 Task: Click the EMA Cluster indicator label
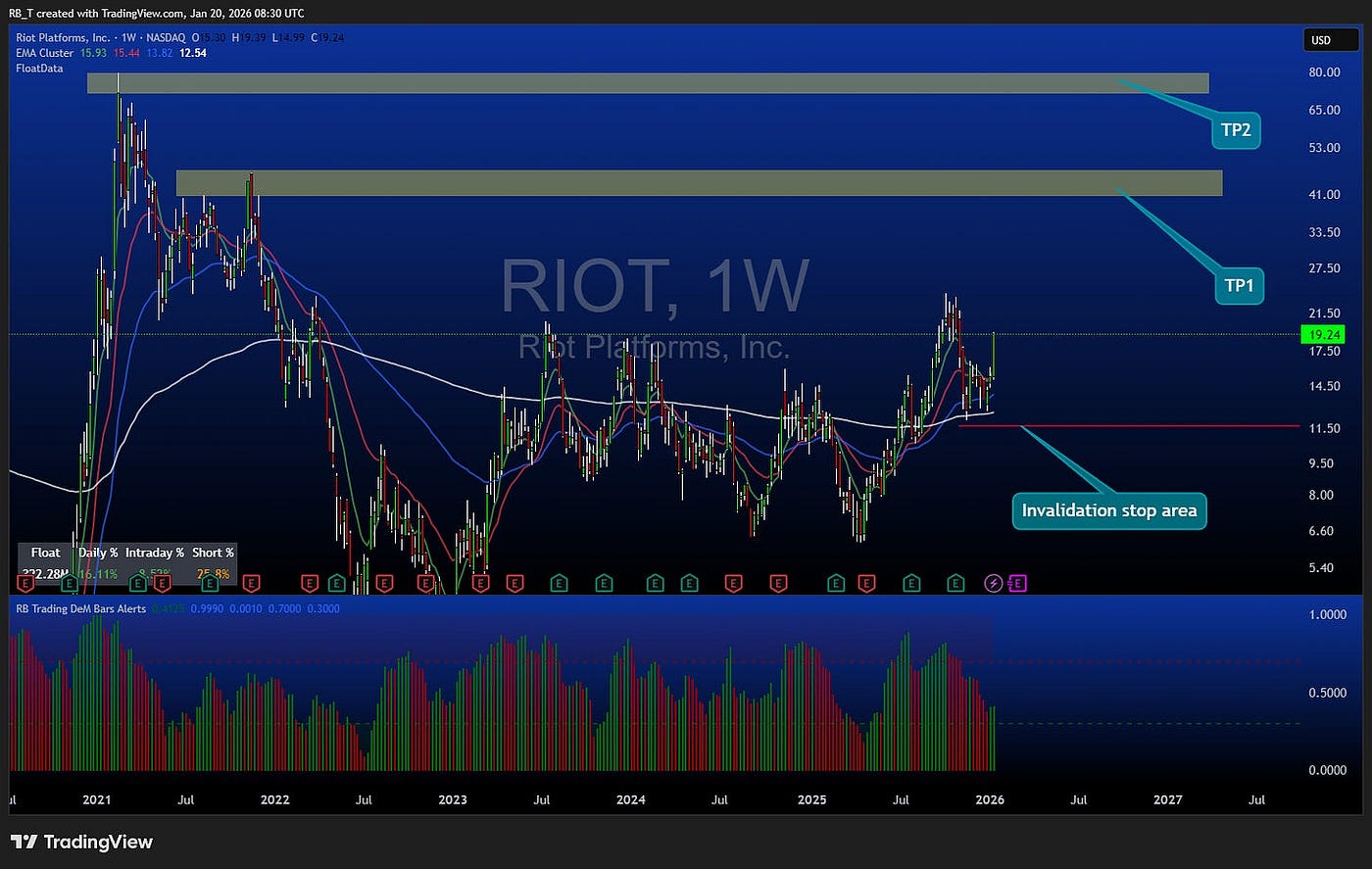(44, 53)
